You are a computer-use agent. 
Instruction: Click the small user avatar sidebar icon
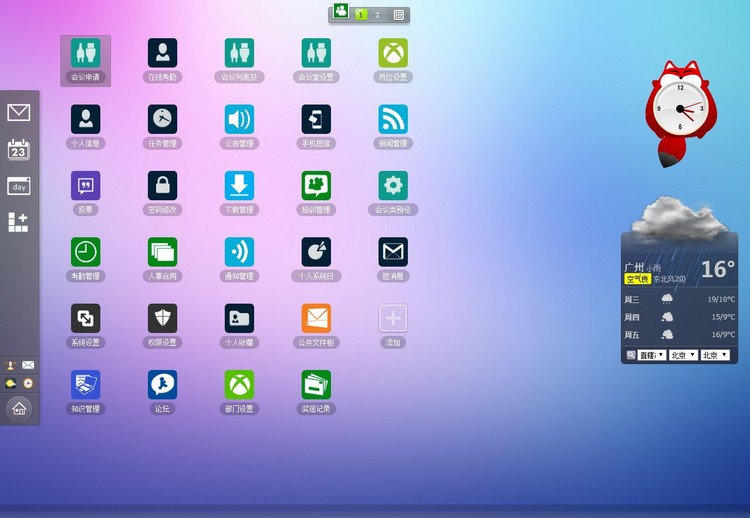coord(10,365)
